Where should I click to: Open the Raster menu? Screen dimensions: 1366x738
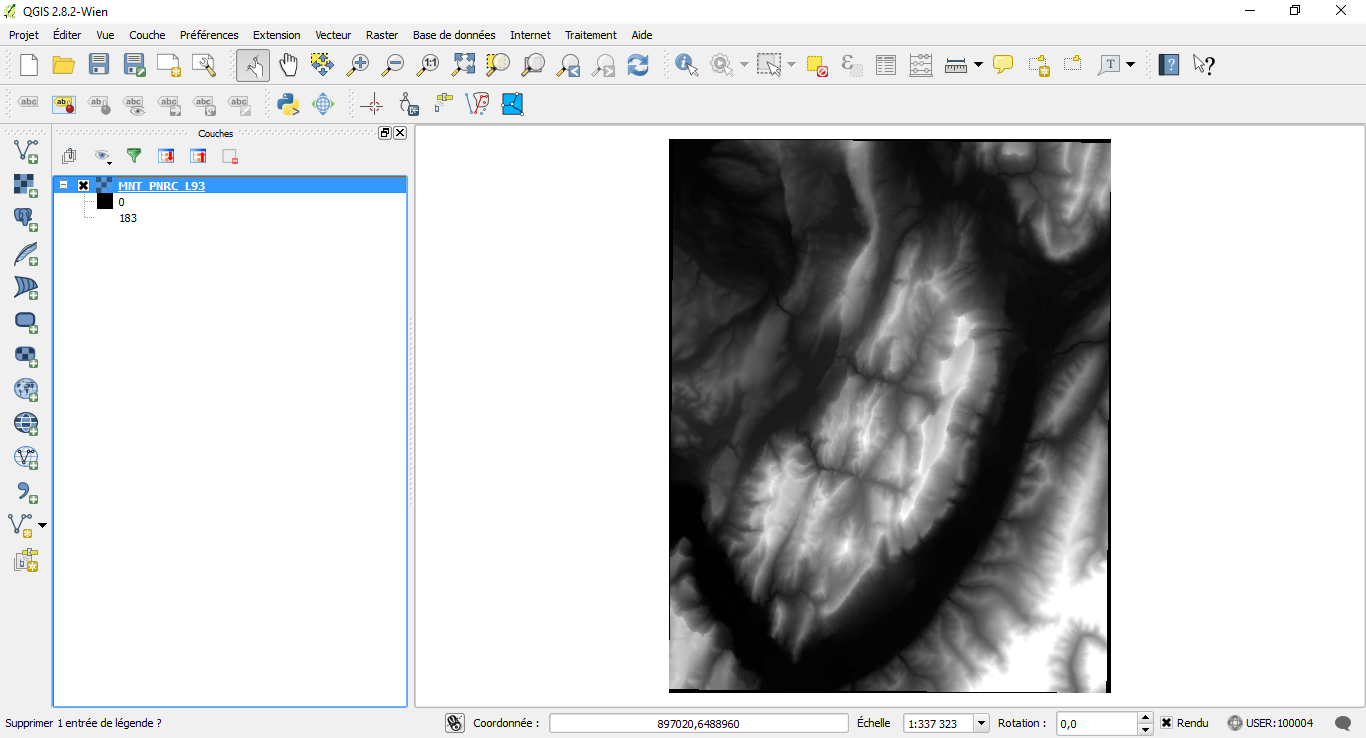pos(381,34)
